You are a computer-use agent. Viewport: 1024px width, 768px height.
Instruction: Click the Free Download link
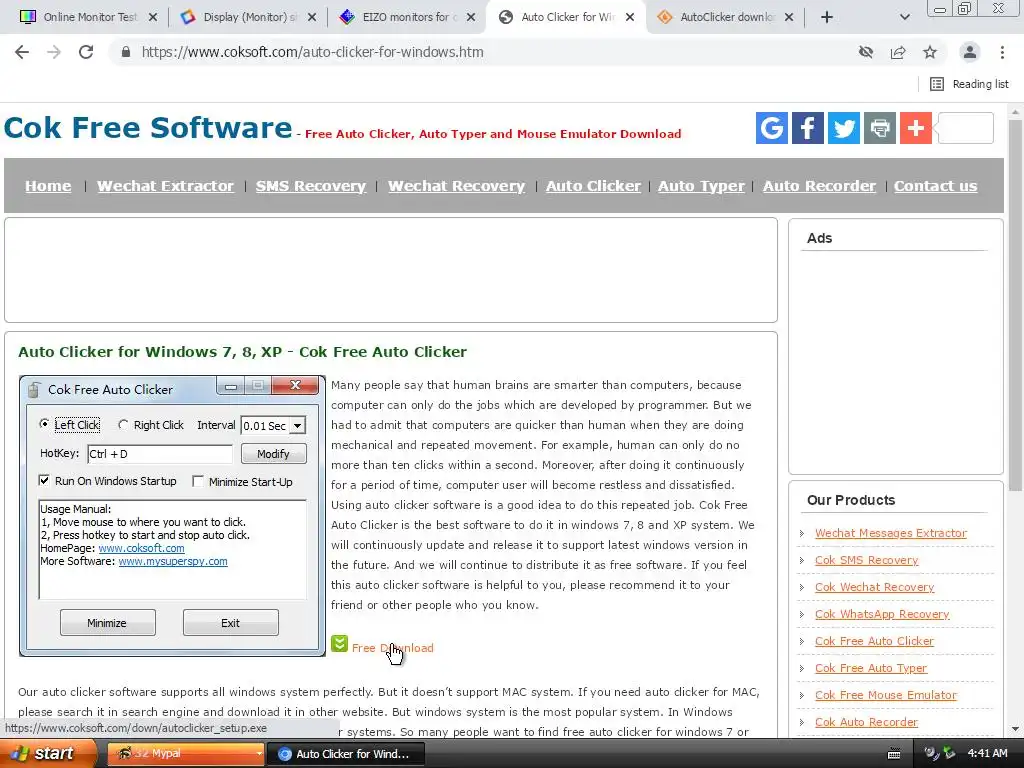click(392, 648)
